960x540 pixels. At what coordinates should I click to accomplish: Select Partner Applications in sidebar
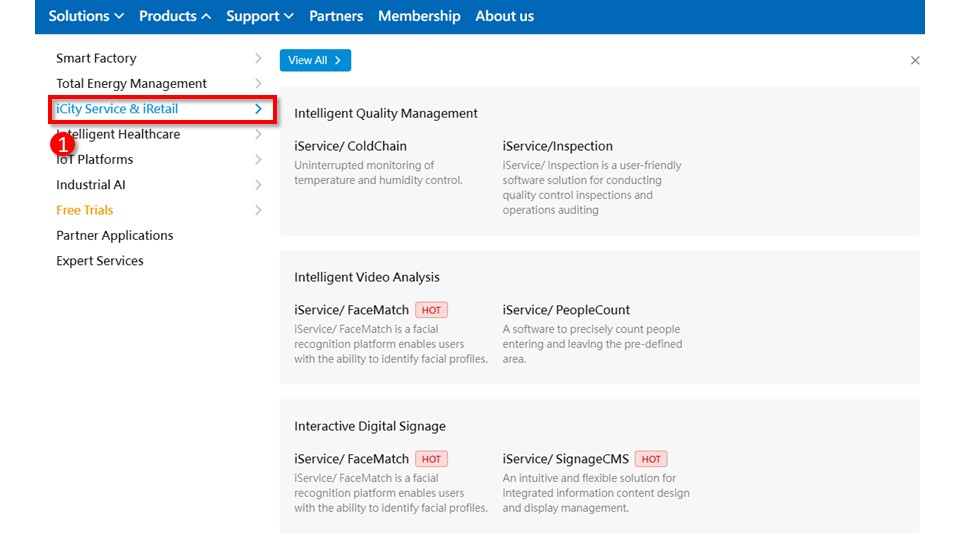click(115, 236)
